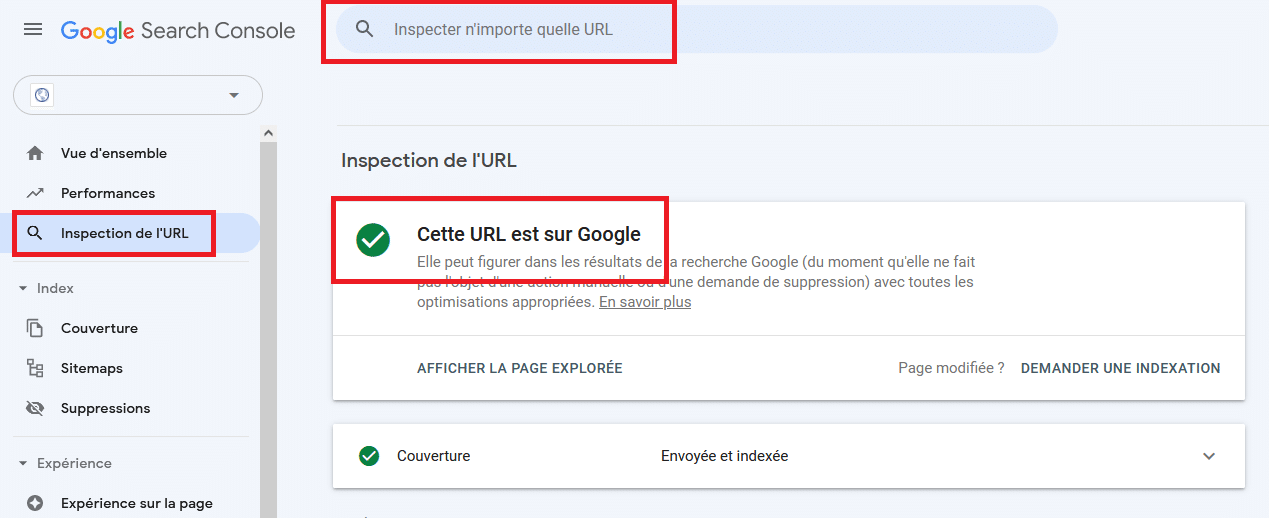Screen dimensions: 1269x518
Task: Go to Performances in the sidebar
Action: pyautogui.click(x=108, y=193)
